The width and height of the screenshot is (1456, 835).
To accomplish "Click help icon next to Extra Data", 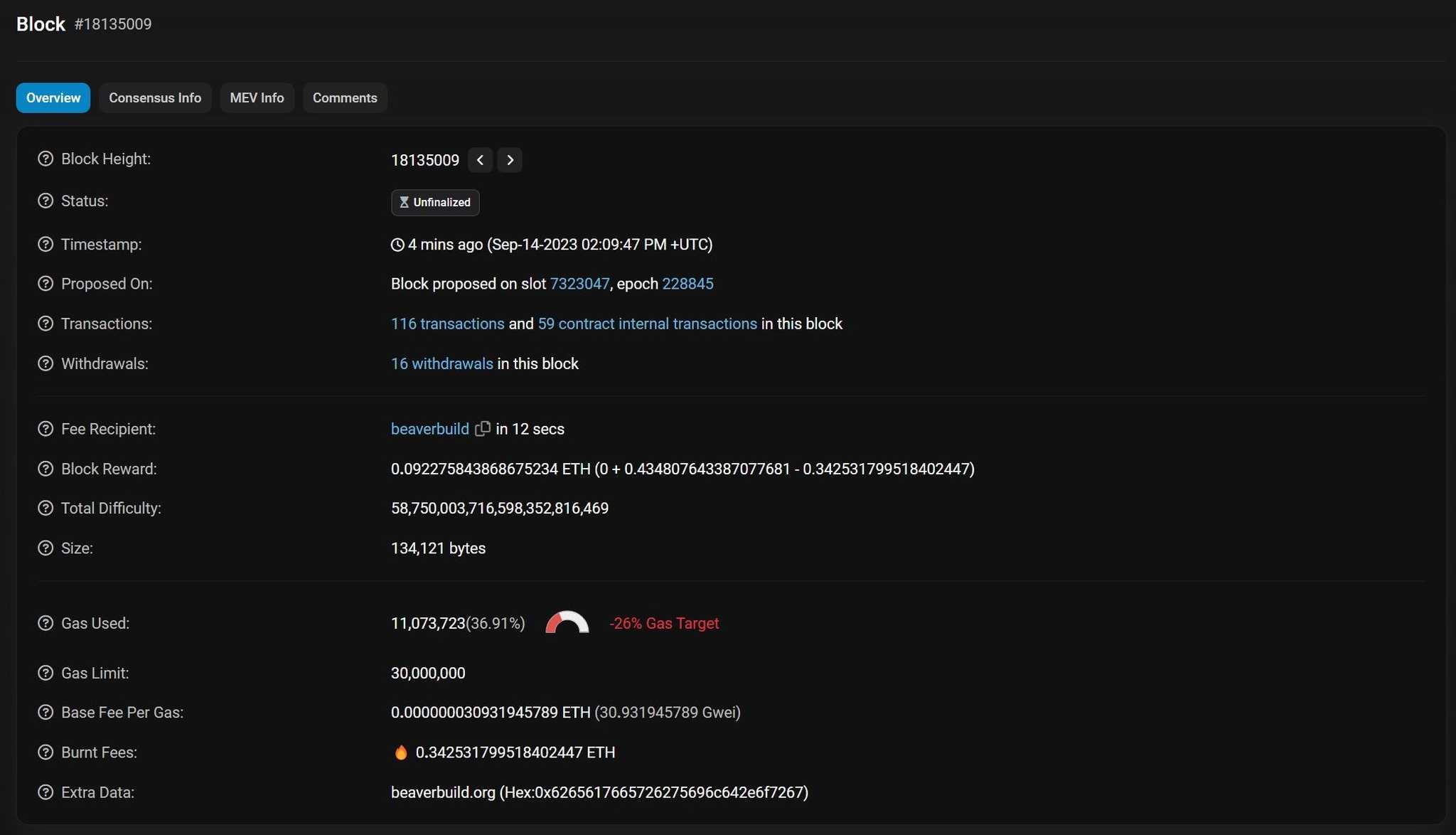I will [x=45, y=792].
